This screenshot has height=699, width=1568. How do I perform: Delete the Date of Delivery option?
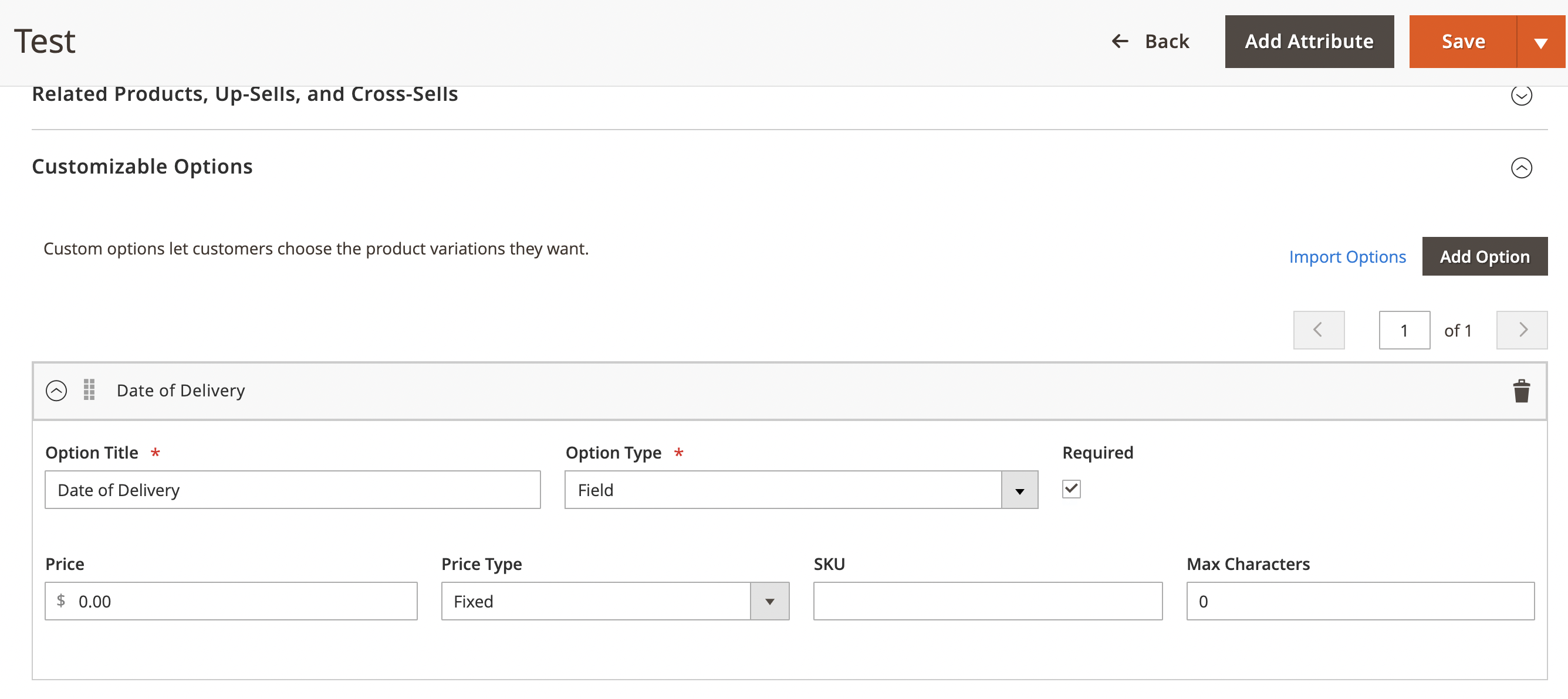pyautogui.click(x=1521, y=391)
